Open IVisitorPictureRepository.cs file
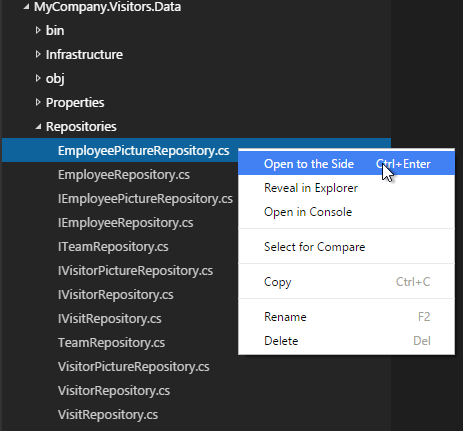 pos(135,271)
